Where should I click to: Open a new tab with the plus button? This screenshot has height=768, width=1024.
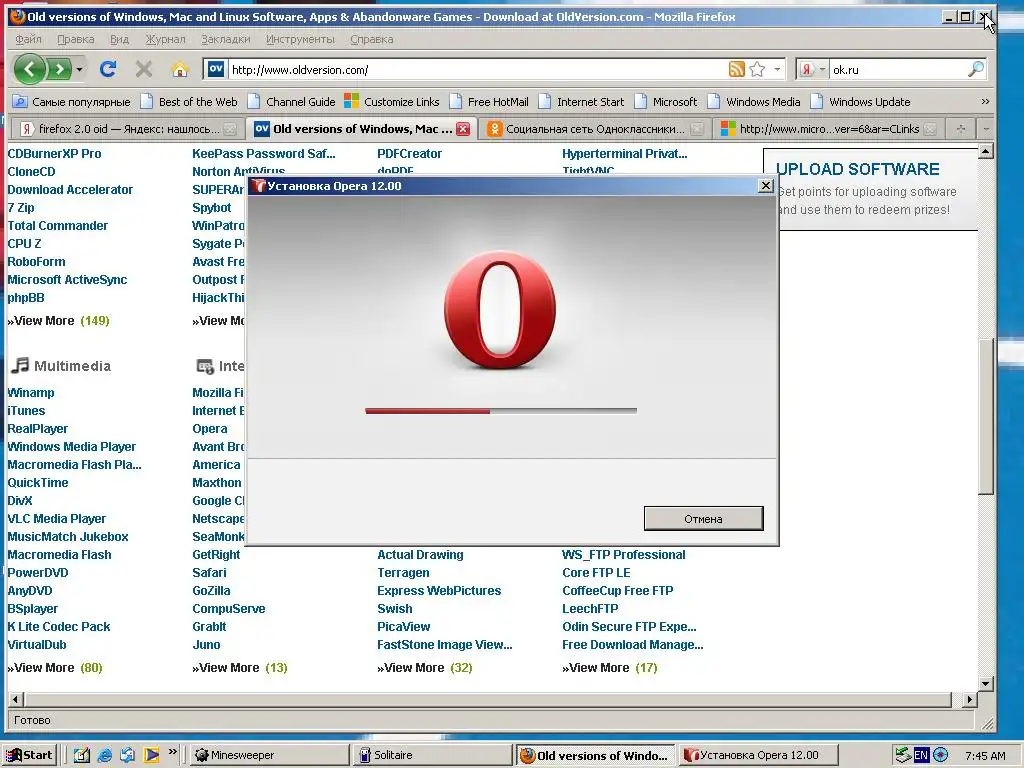coord(961,129)
